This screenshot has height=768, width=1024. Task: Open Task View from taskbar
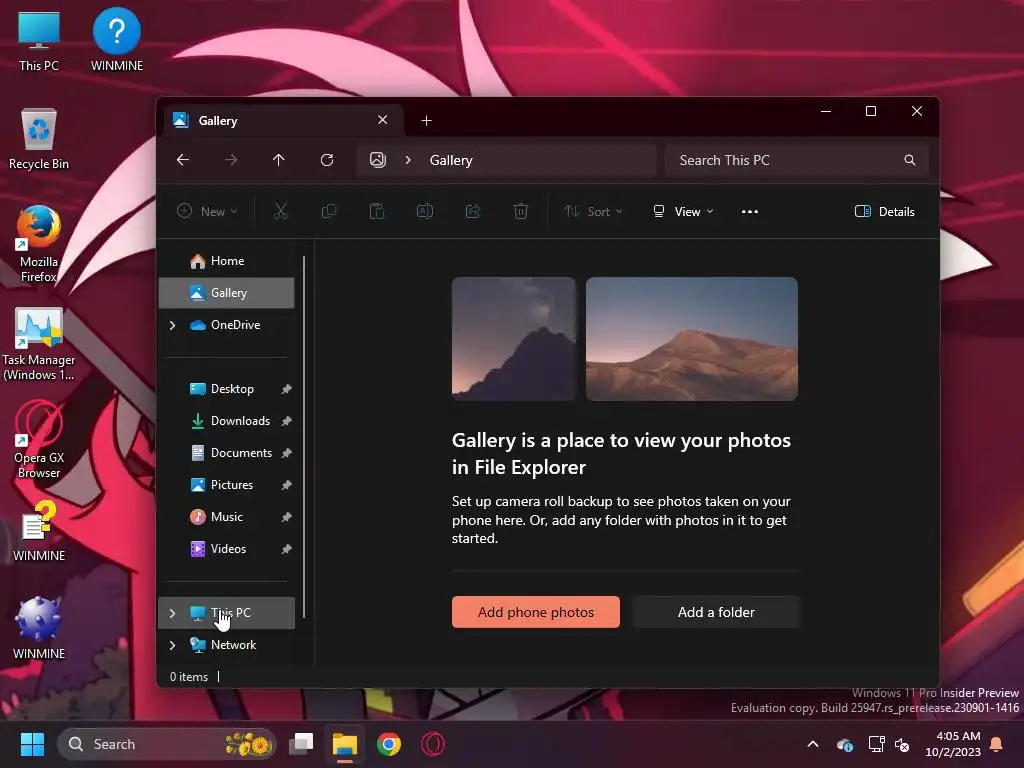302,744
